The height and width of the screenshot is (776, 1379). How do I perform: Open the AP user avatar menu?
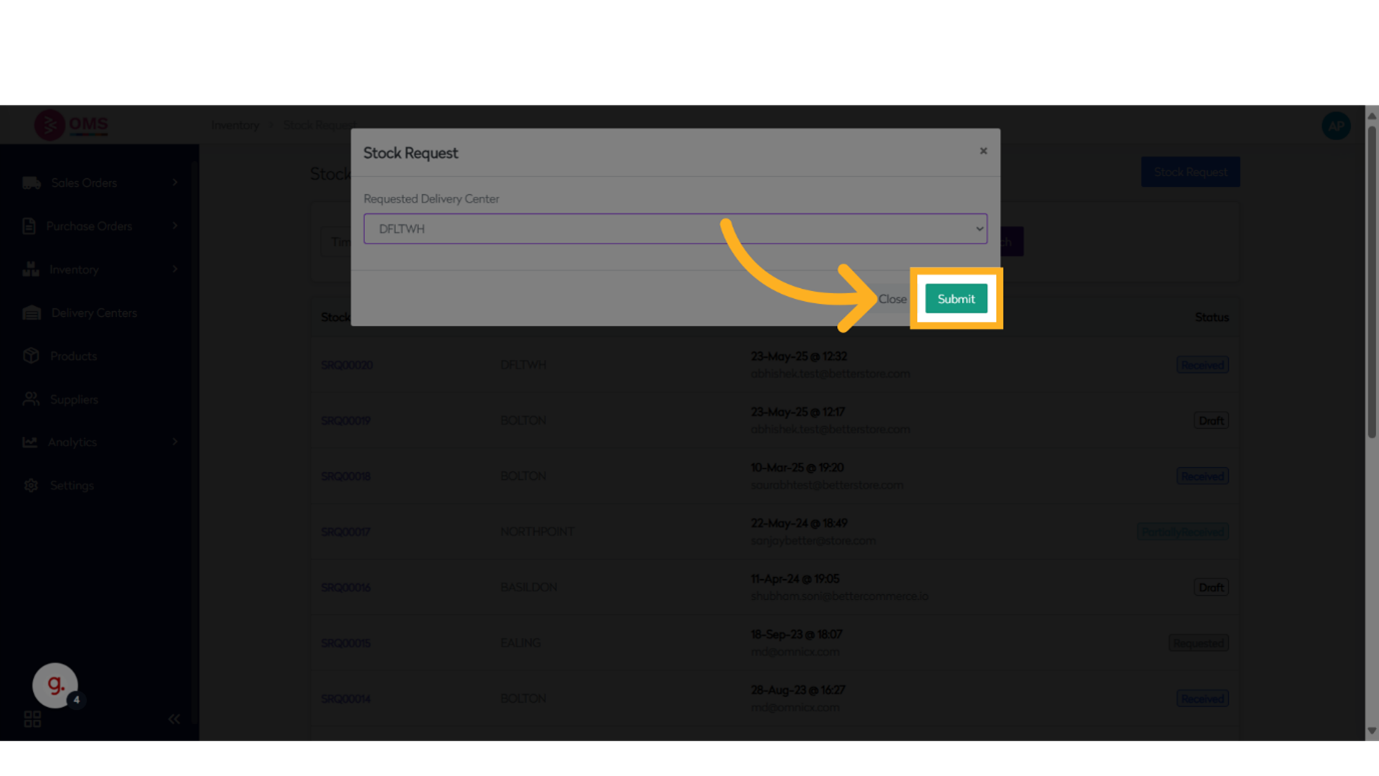click(1335, 126)
